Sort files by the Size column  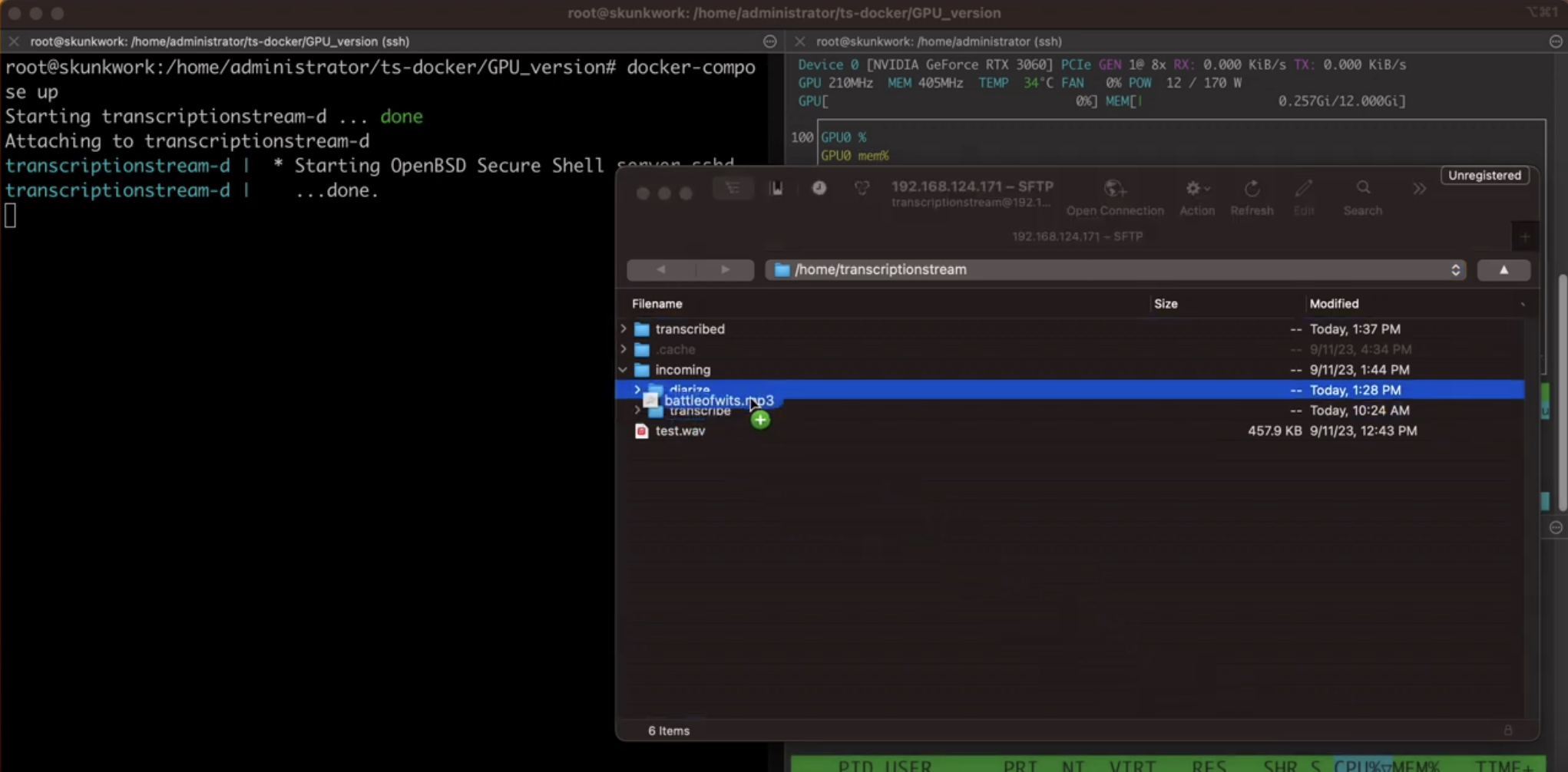pos(1165,304)
